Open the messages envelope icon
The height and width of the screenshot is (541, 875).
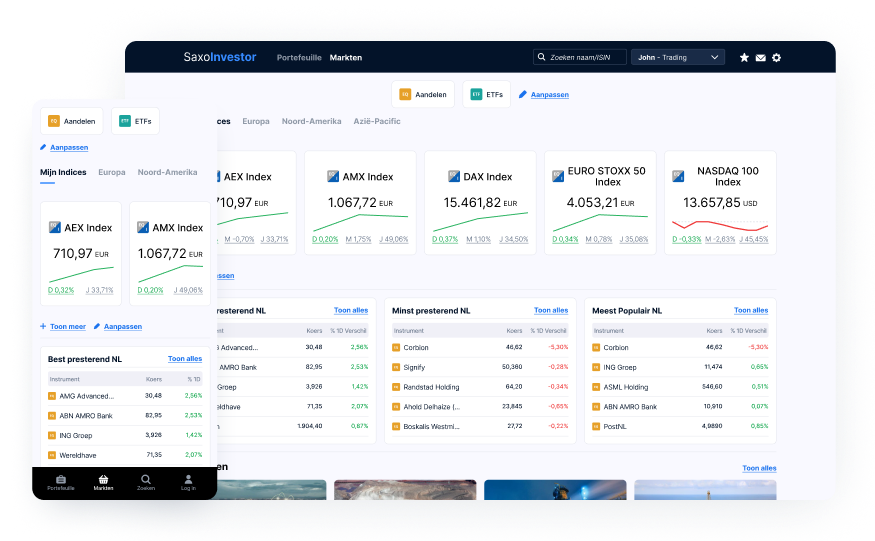coord(760,58)
